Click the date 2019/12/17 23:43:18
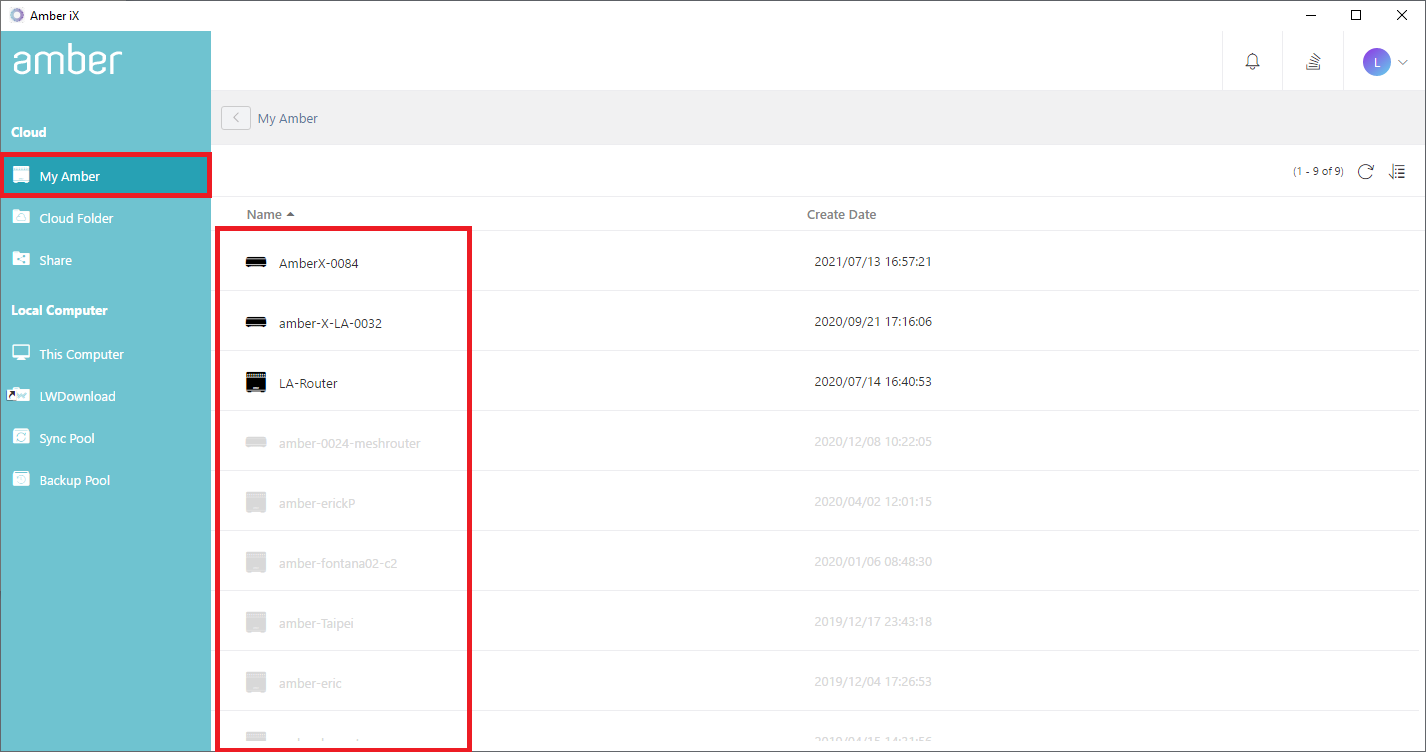1426x752 pixels. (x=873, y=622)
